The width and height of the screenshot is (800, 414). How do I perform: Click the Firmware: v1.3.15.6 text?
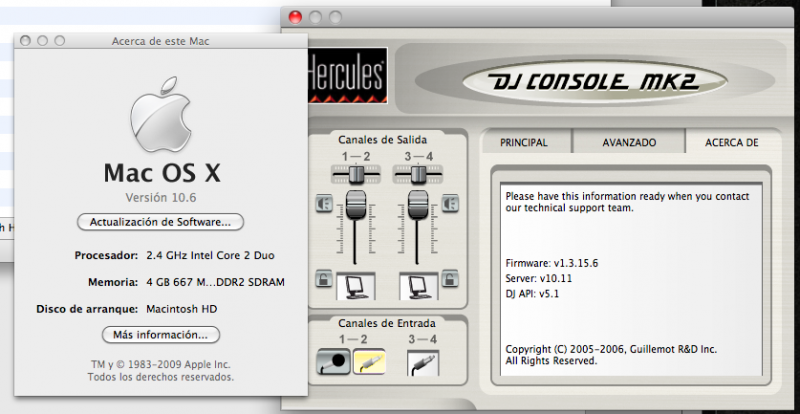click(552, 264)
